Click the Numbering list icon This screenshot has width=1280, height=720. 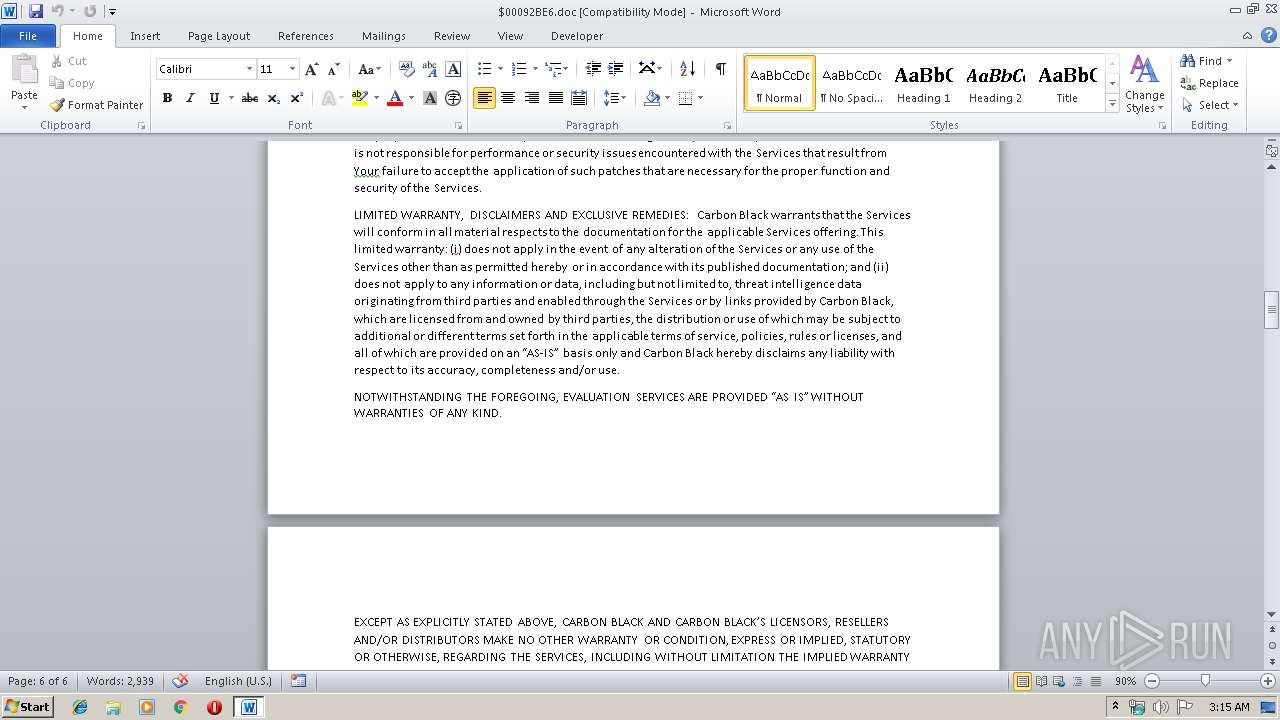point(519,69)
